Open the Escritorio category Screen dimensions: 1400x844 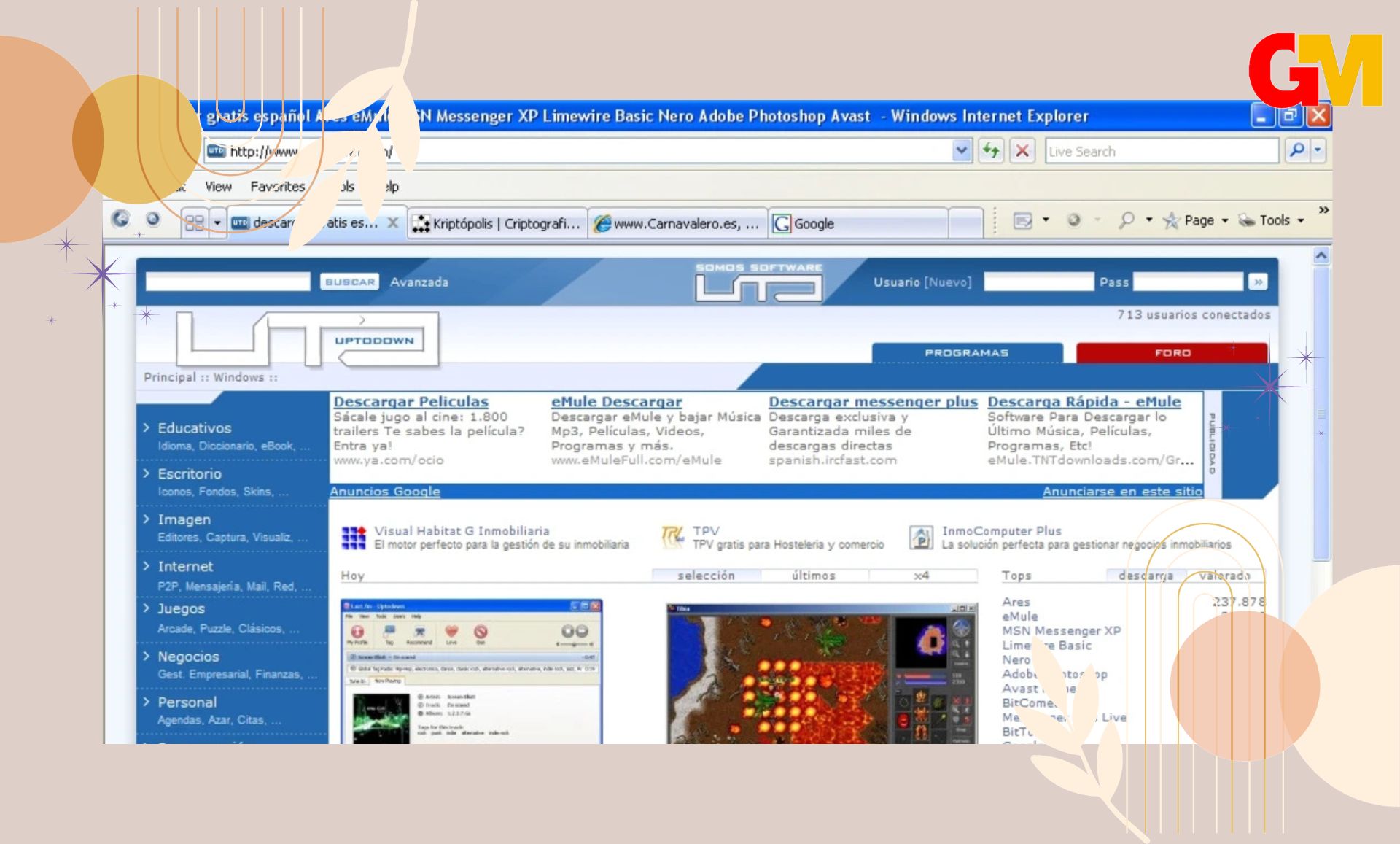pyautogui.click(x=190, y=474)
